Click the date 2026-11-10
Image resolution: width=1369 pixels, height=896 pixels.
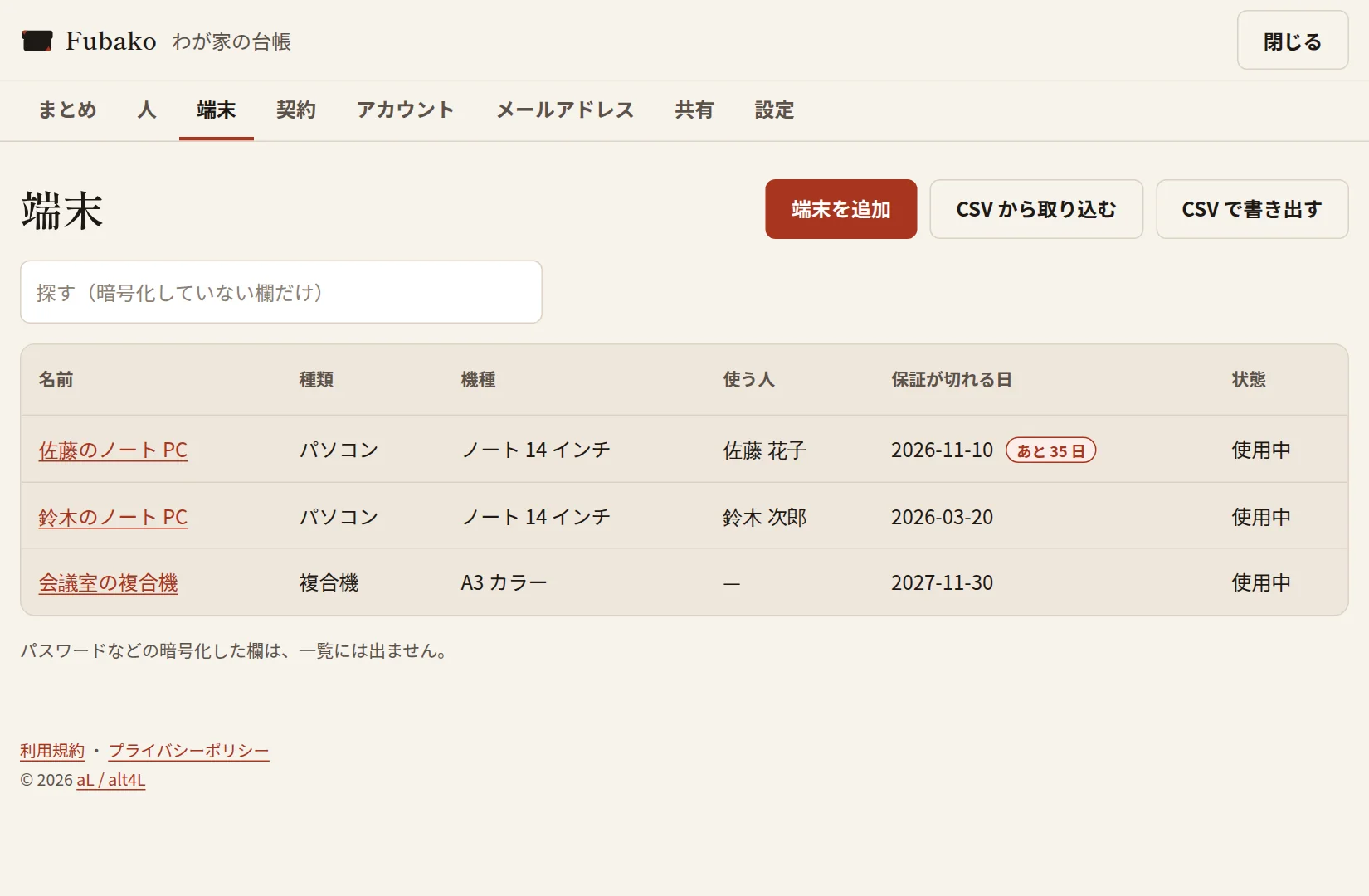click(x=942, y=450)
